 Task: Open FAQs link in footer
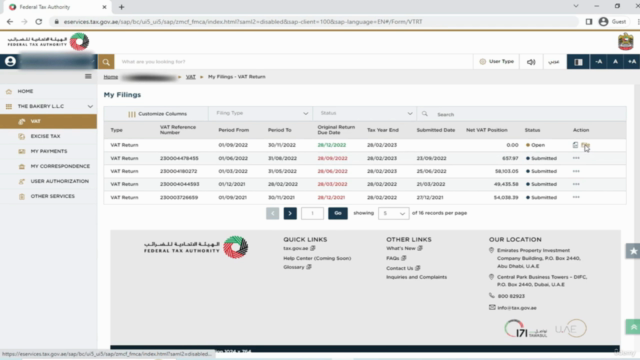coord(396,258)
